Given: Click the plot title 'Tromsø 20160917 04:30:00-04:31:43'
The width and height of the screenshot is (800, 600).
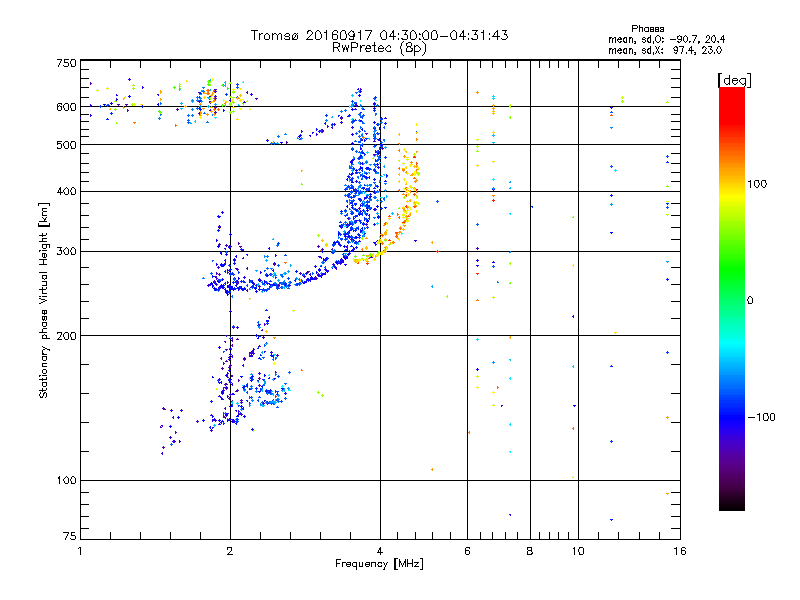Looking at the screenshot, I should tap(379, 35).
